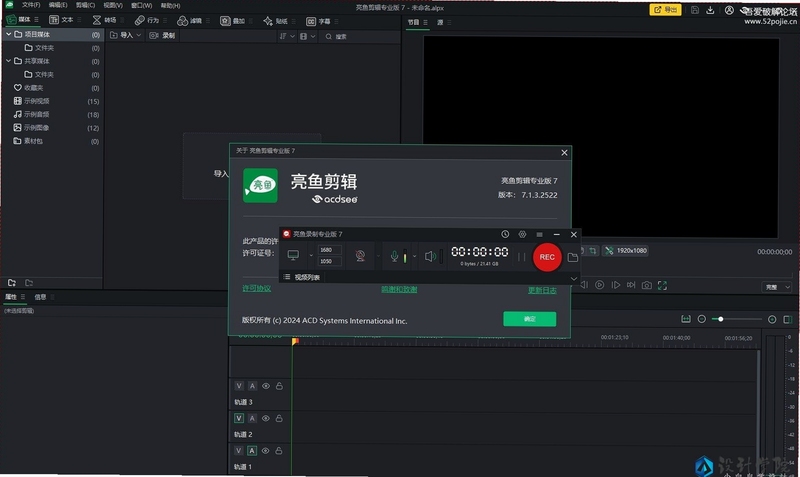Open the 滤镜 filters tab
800x477 pixels.
190,21
